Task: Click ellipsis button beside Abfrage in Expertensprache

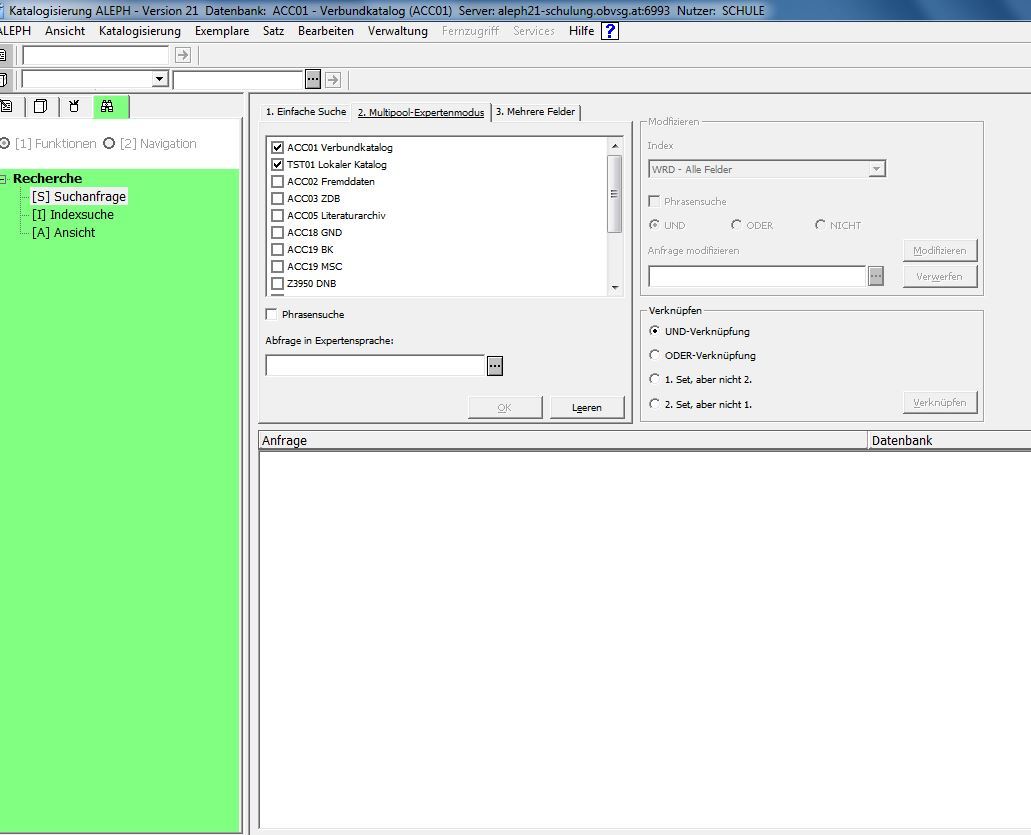Action: 495,366
